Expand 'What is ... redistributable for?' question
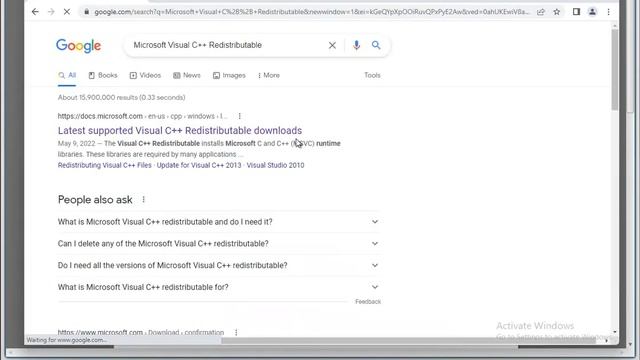This screenshot has height=360, width=640. (219, 287)
